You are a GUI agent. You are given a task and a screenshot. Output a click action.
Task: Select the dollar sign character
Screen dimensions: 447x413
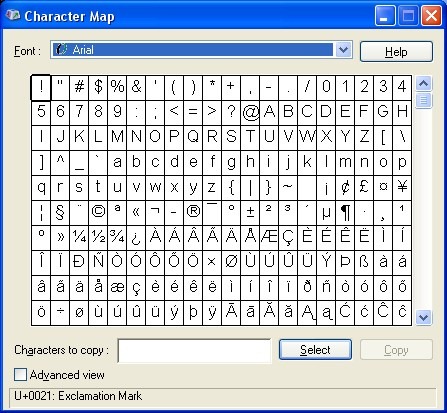tap(98, 87)
